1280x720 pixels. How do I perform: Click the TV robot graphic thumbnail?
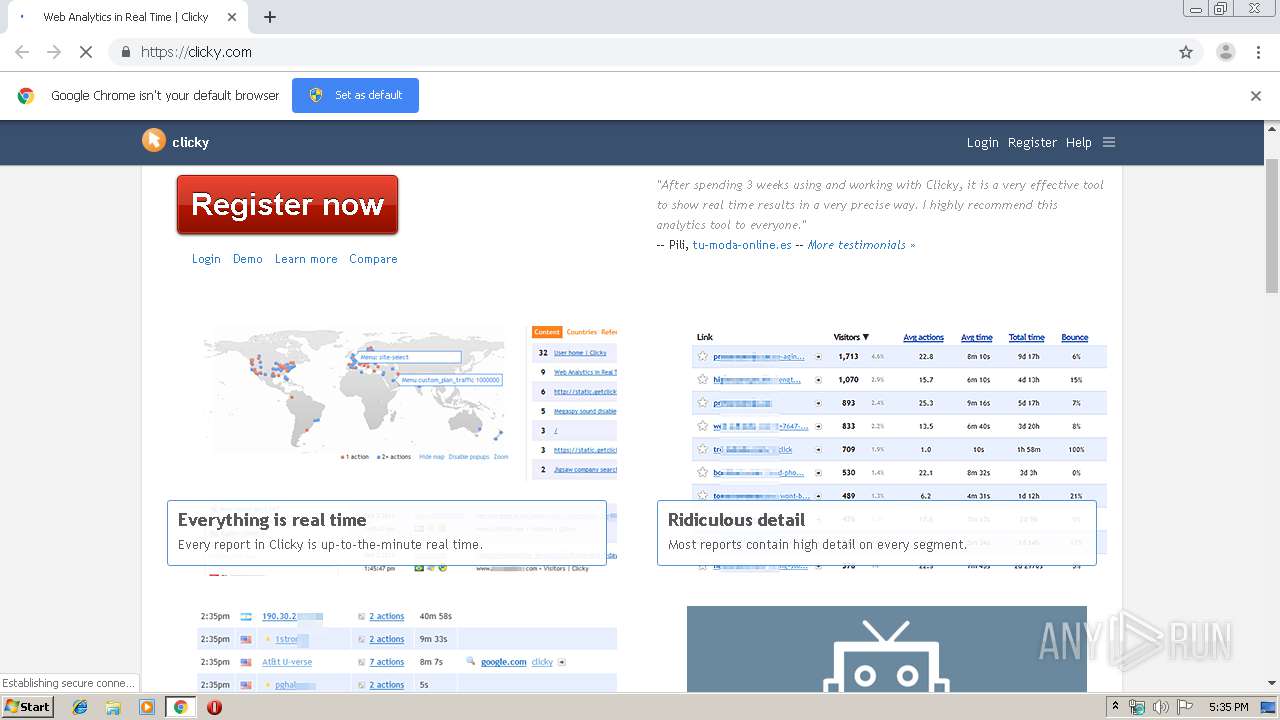887,649
